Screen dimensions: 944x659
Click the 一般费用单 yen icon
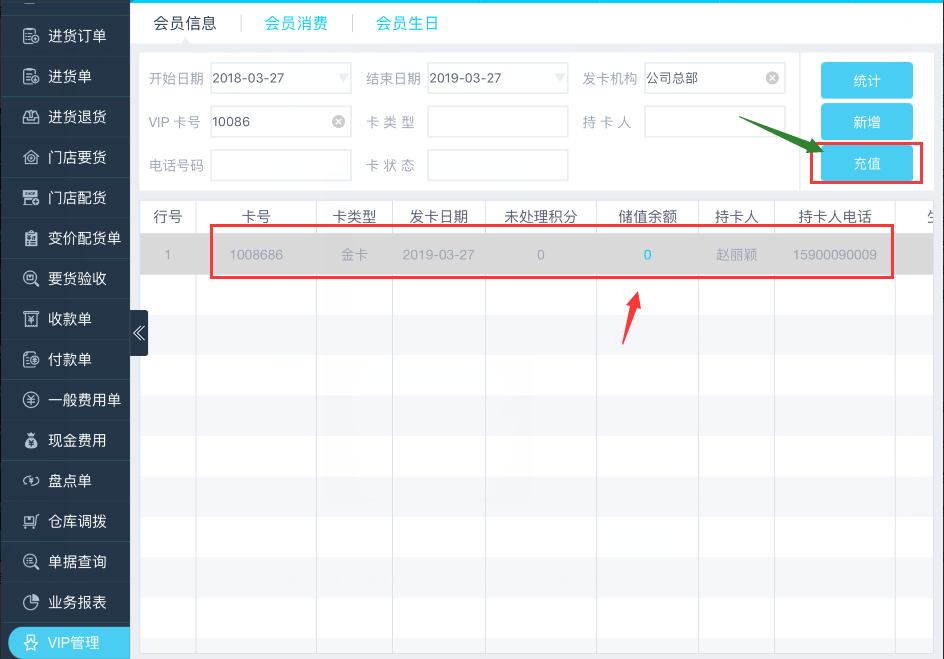point(31,400)
